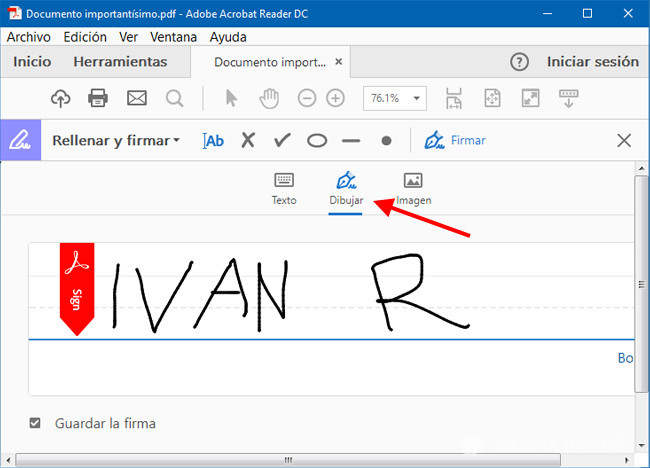The height and width of the screenshot is (468, 650).
Task: Click the fit width scroll icon
Action: 454,99
